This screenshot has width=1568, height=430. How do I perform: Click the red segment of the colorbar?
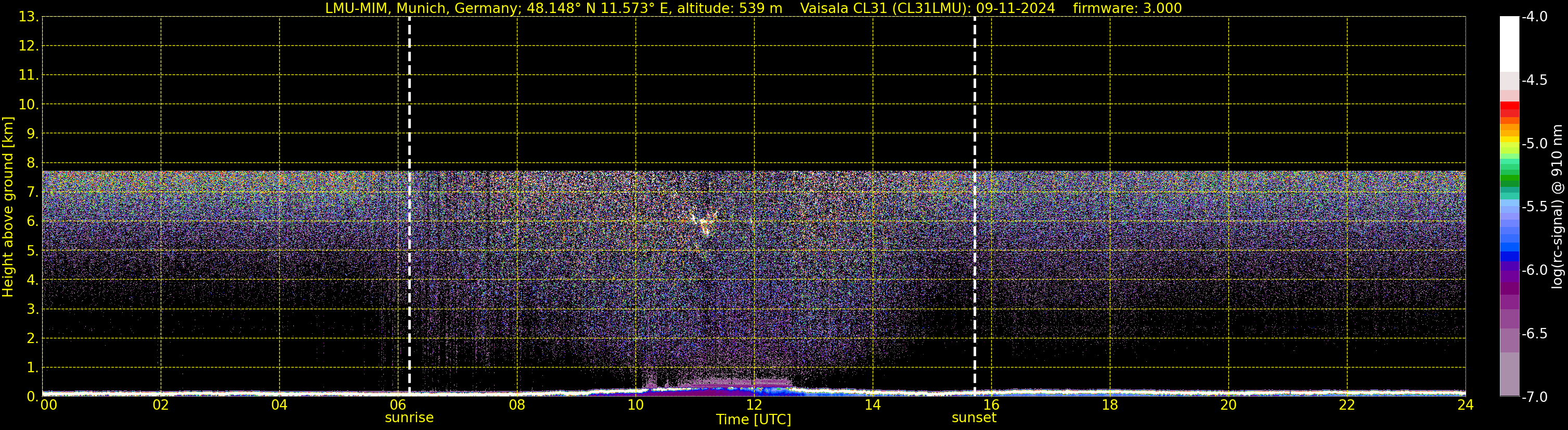point(1509,106)
